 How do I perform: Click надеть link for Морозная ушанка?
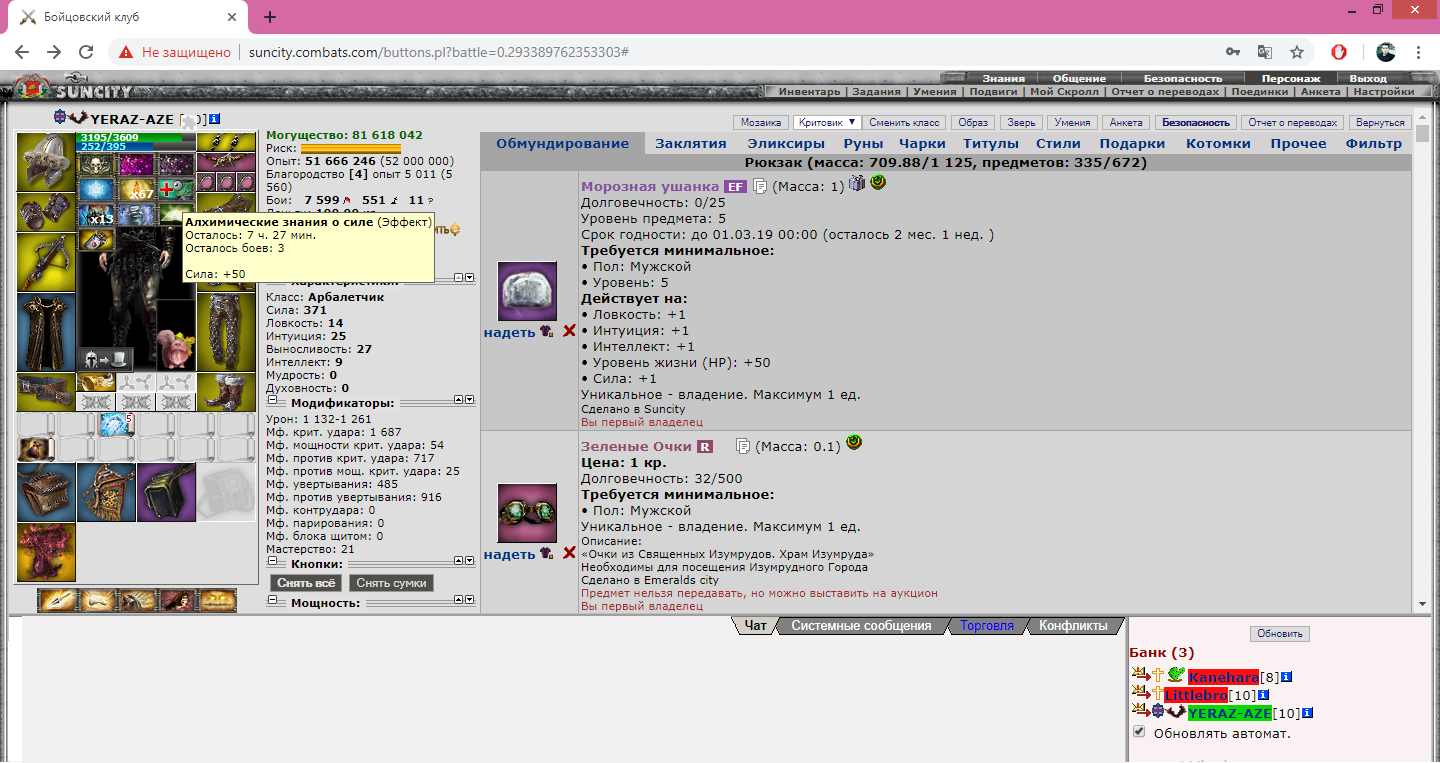click(509, 332)
